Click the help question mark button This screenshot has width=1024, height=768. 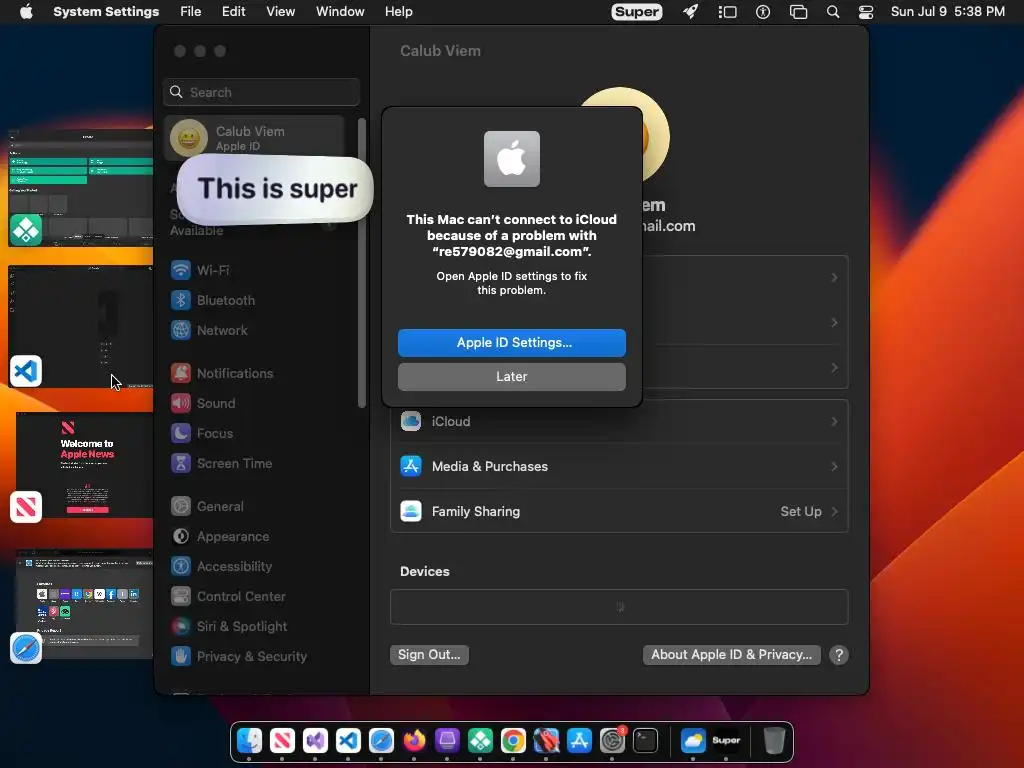click(x=839, y=655)
